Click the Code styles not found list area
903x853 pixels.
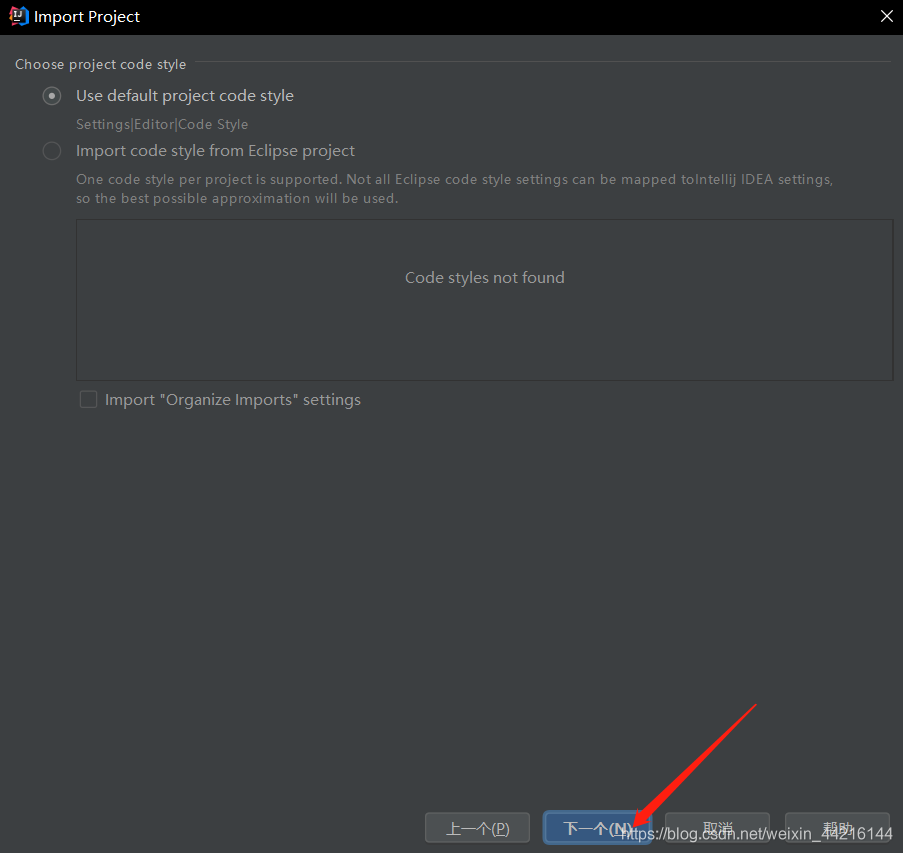pos(484,300)
